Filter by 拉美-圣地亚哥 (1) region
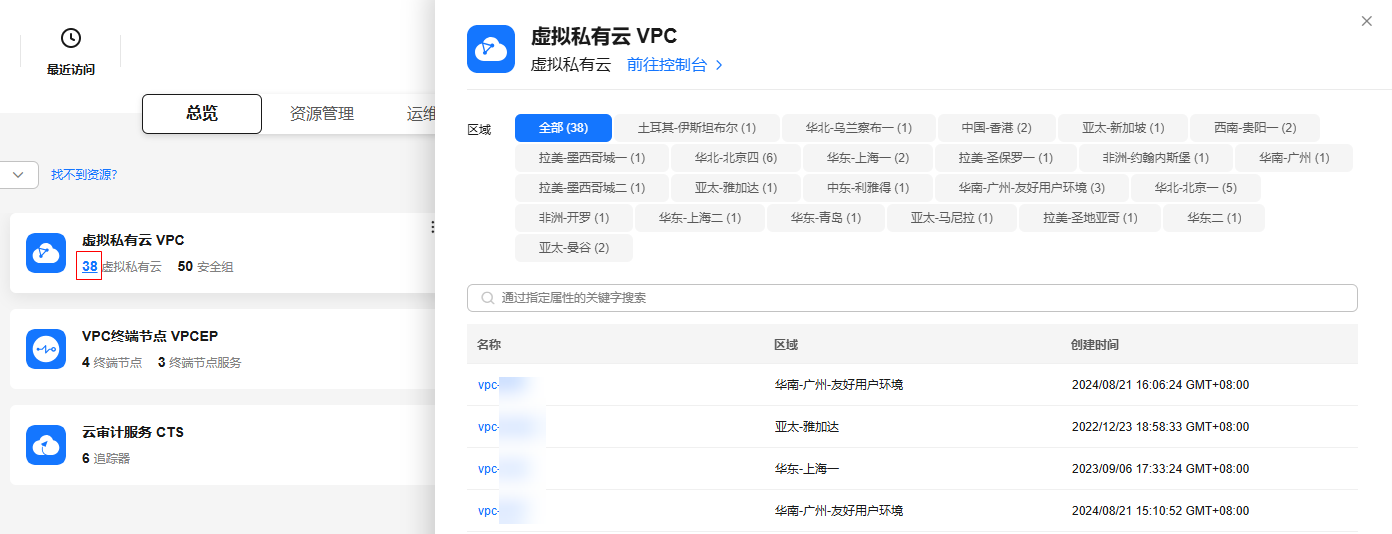 coord(1090,218)
